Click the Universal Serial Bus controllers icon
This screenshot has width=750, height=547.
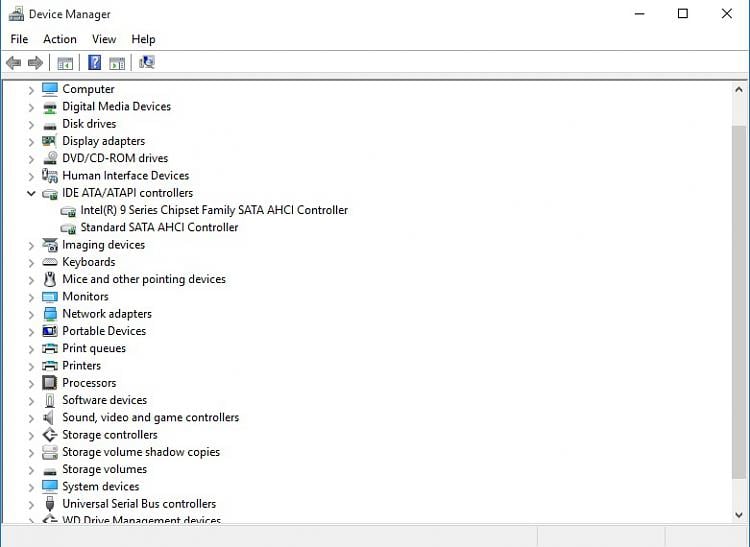click(50, 504)
